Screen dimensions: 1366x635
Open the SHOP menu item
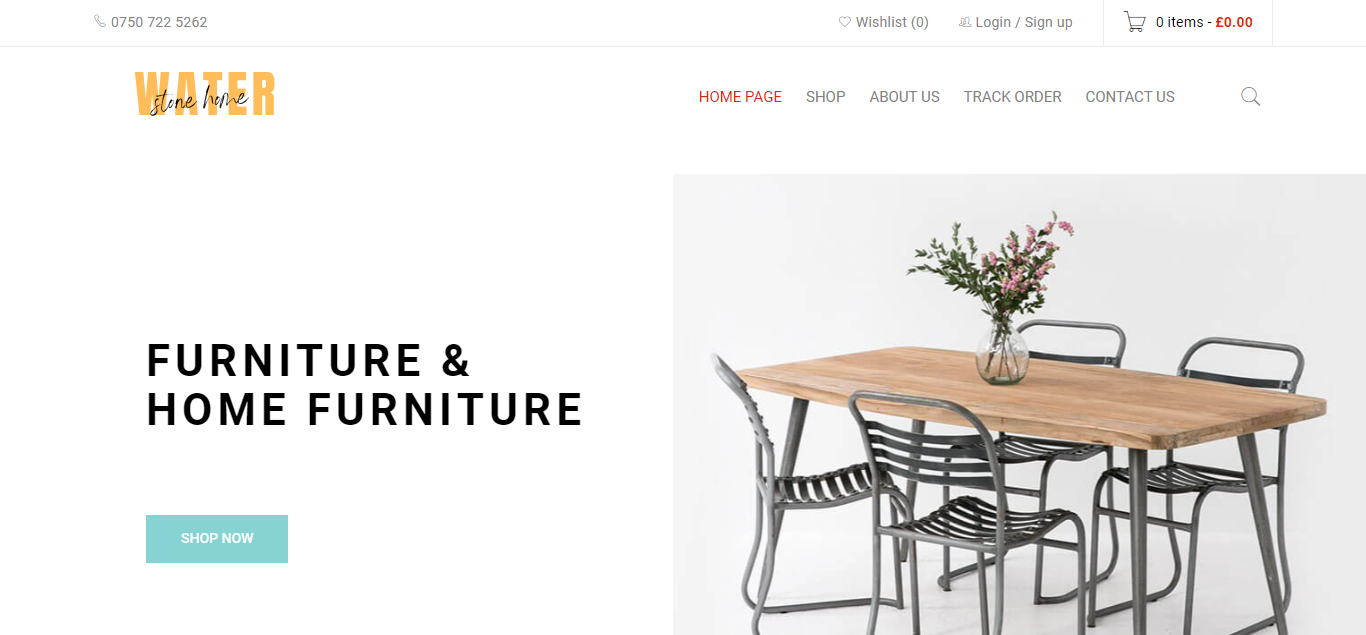(826, 97)
